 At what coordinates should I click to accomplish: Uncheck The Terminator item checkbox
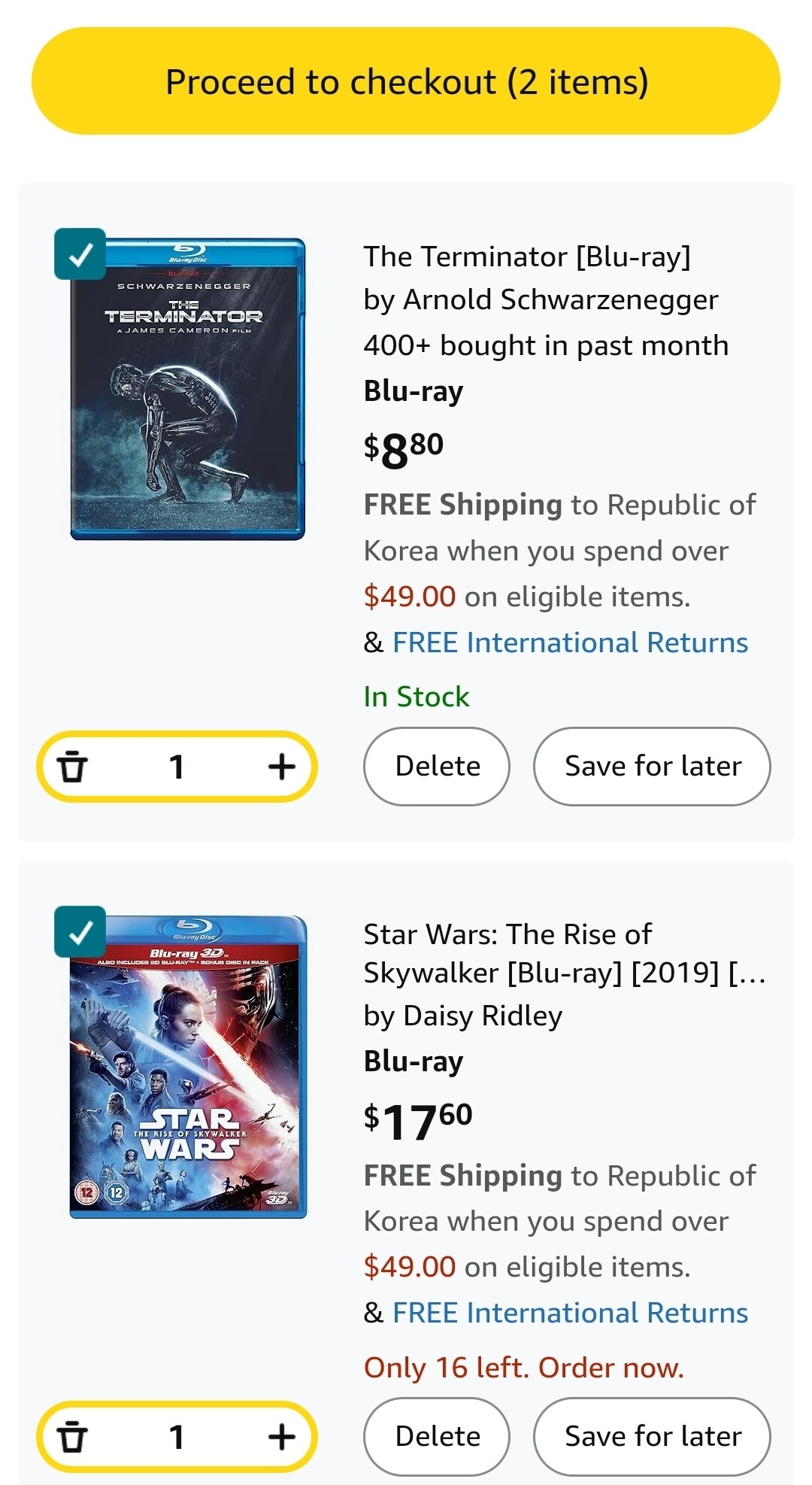[80, 254]
